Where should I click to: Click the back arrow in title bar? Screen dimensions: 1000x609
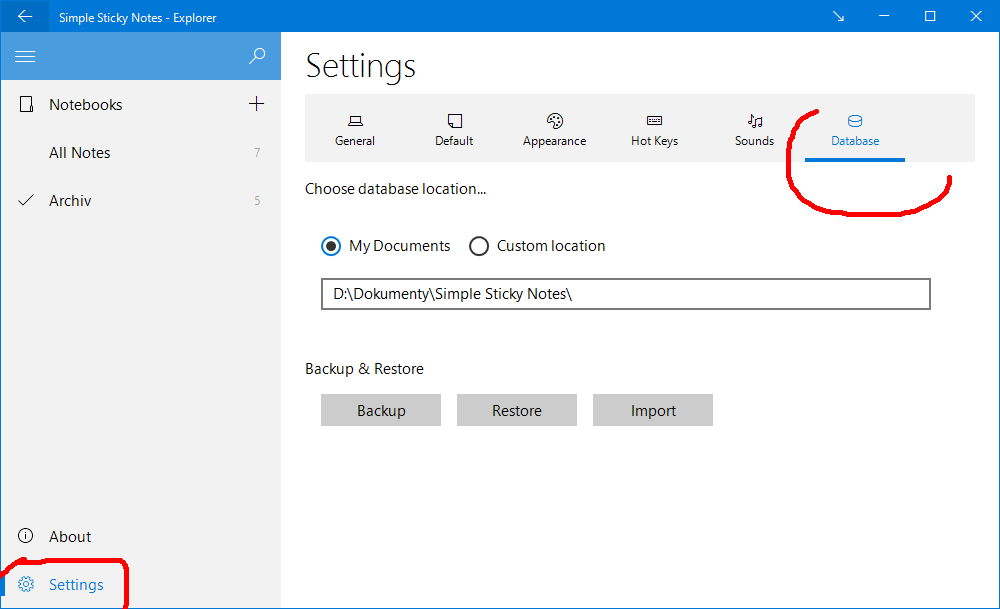pyautogui.click(x=25, y=17)
